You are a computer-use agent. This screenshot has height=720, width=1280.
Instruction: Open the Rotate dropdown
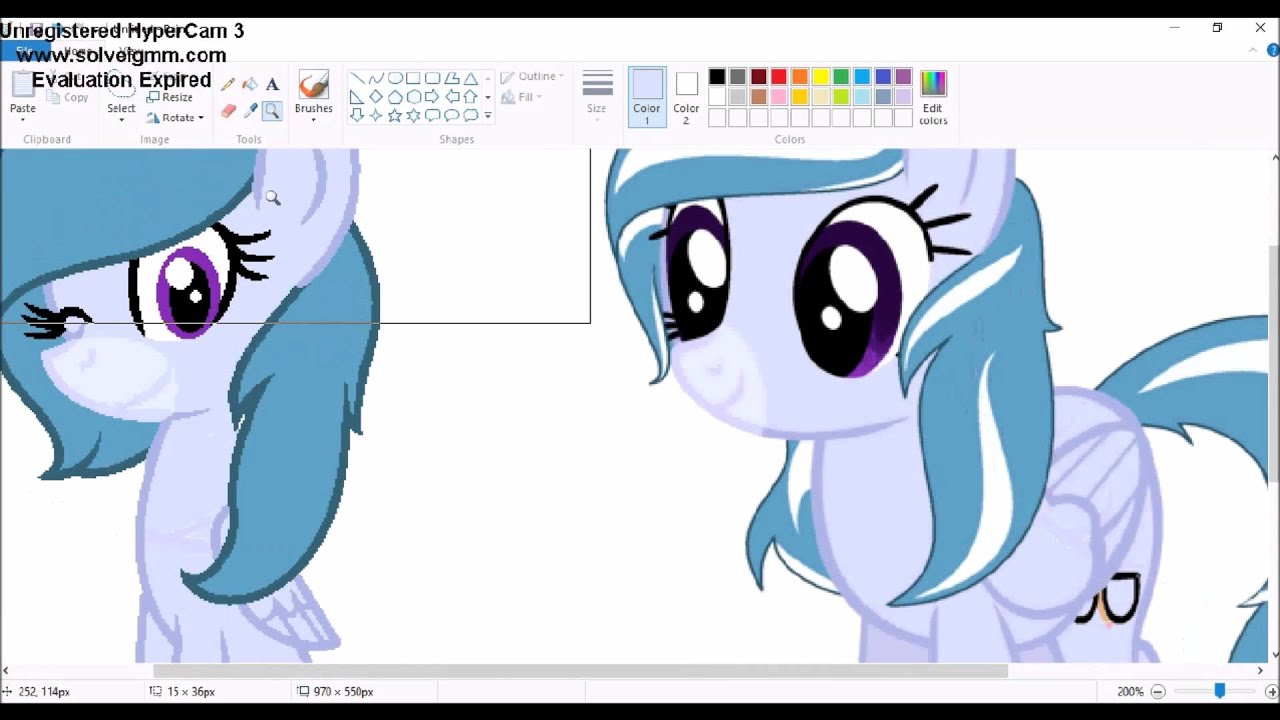coord(175,118)
